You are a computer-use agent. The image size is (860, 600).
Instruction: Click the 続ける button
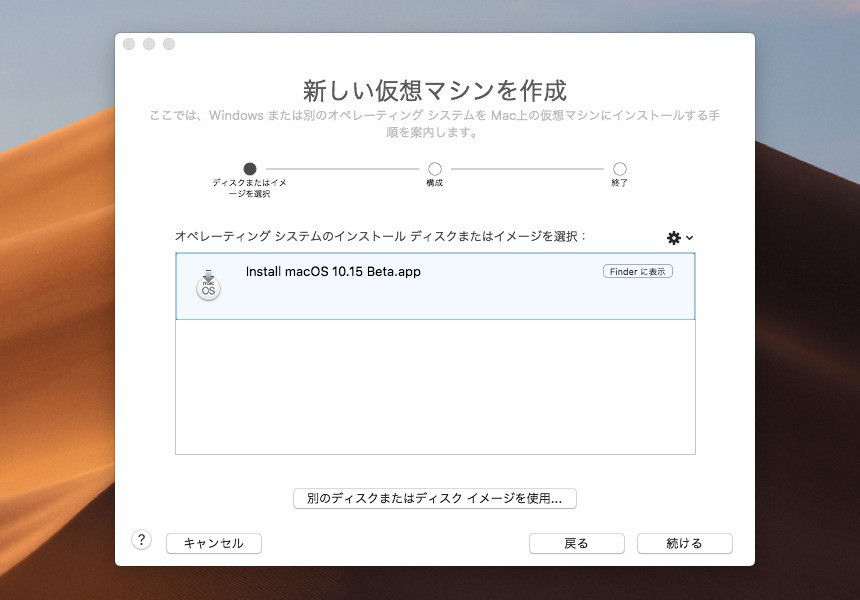coord(684,544)
